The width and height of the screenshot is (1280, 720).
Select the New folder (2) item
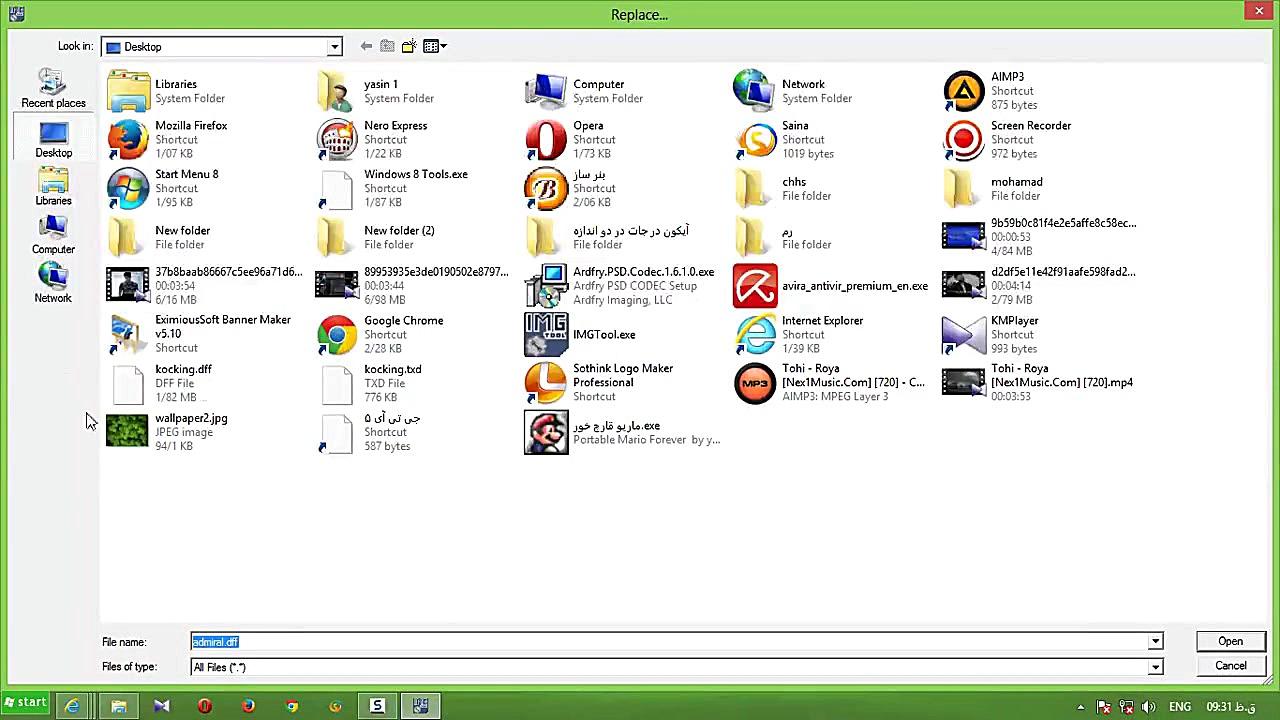click(x=376, y=237)
